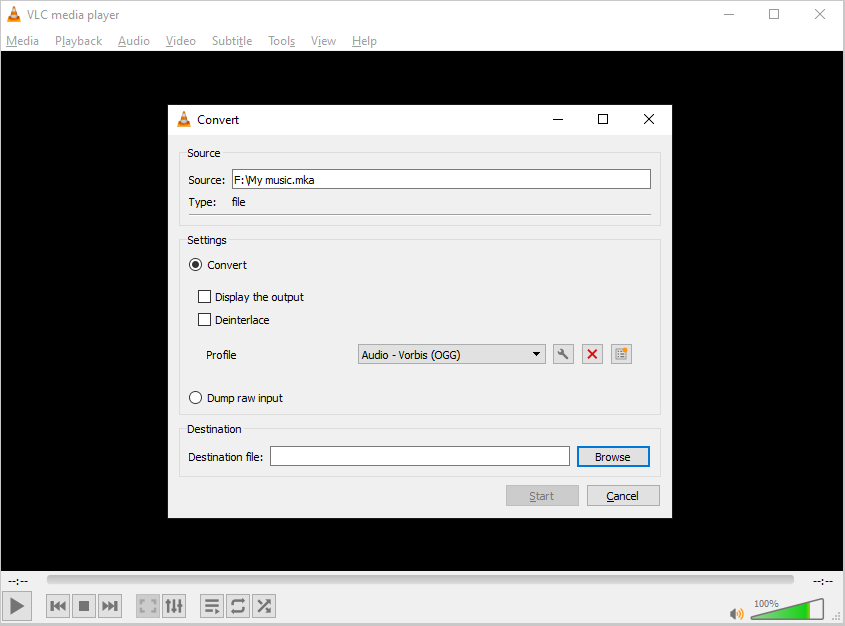Toggle loop repeat mode icon
The width and height of the screenshot is (845, 626).
[238, 606]
